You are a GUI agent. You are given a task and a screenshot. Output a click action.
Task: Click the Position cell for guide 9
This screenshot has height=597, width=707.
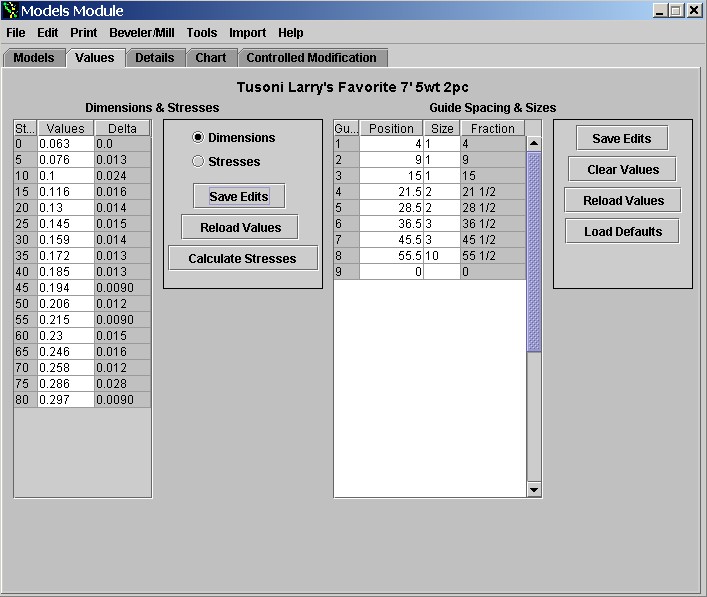point(390,271)
